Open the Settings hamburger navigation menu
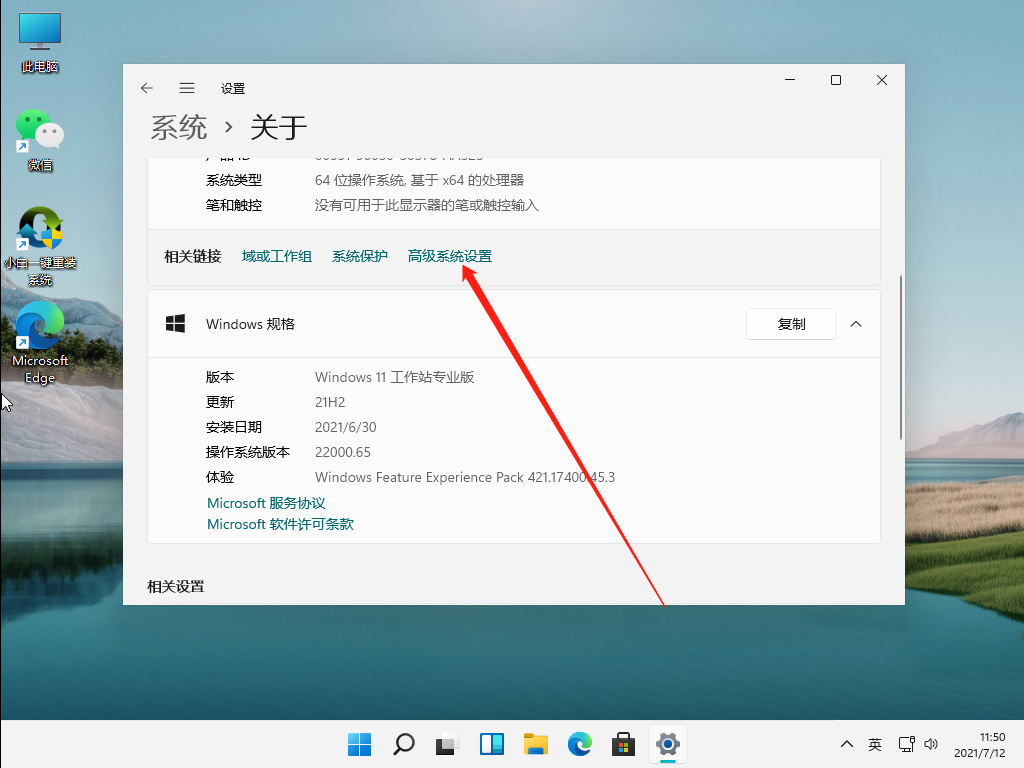Screen dimensions: 1024x768 187,88
